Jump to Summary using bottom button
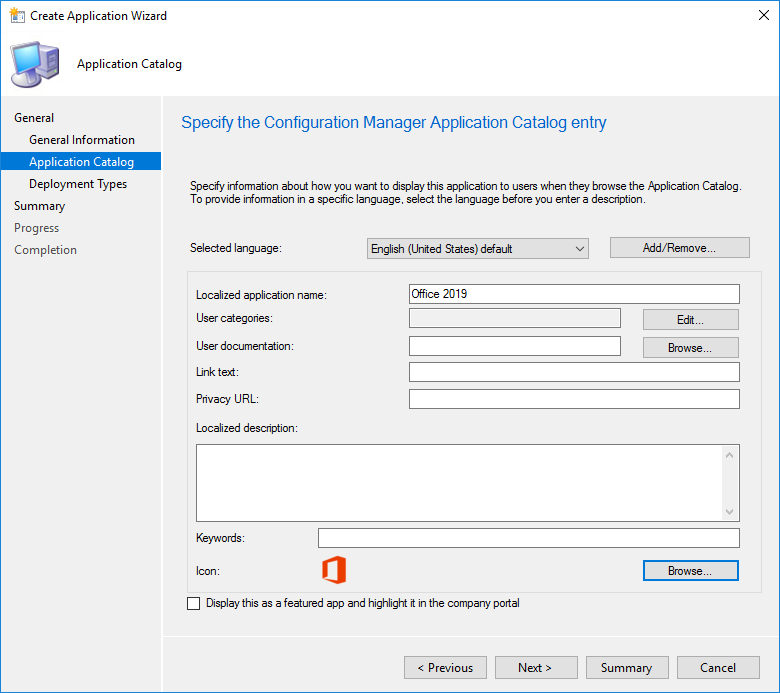 (627, 668)
